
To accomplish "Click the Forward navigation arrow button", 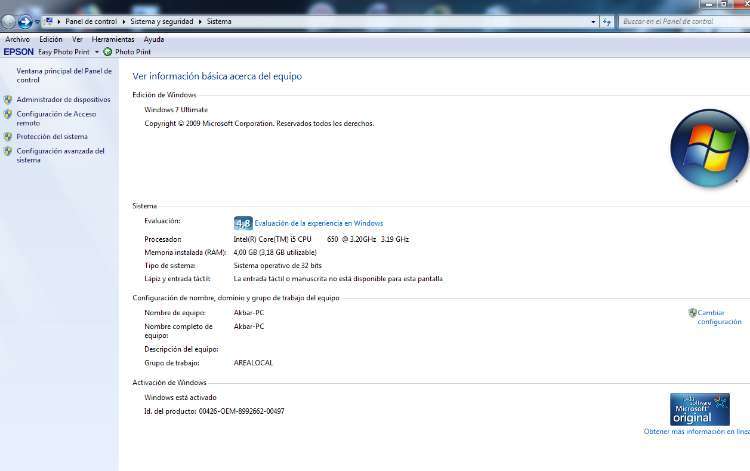I will pyautogui.click(x=25, y=22).
